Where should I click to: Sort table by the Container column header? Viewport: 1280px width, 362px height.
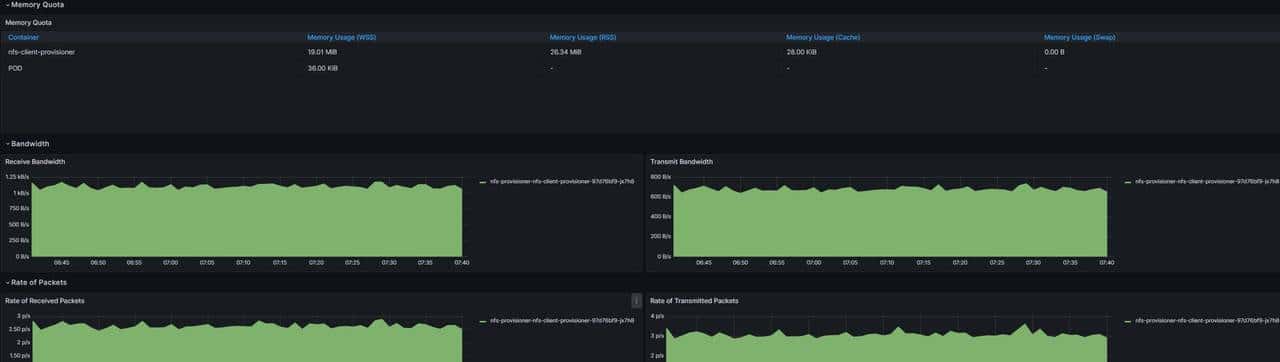[x=23, y=37]
